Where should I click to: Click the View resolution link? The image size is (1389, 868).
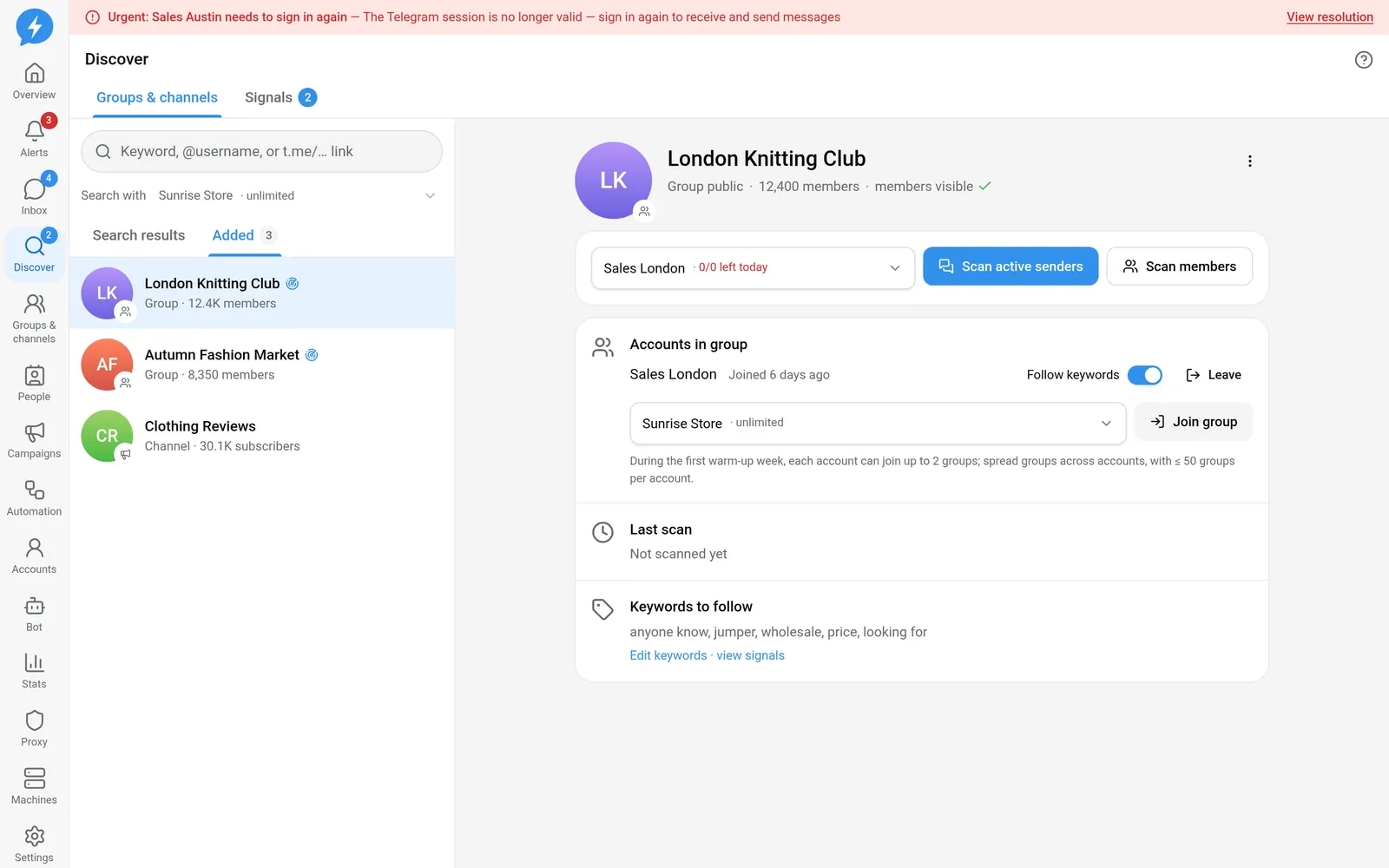[x=1329, y=16]
